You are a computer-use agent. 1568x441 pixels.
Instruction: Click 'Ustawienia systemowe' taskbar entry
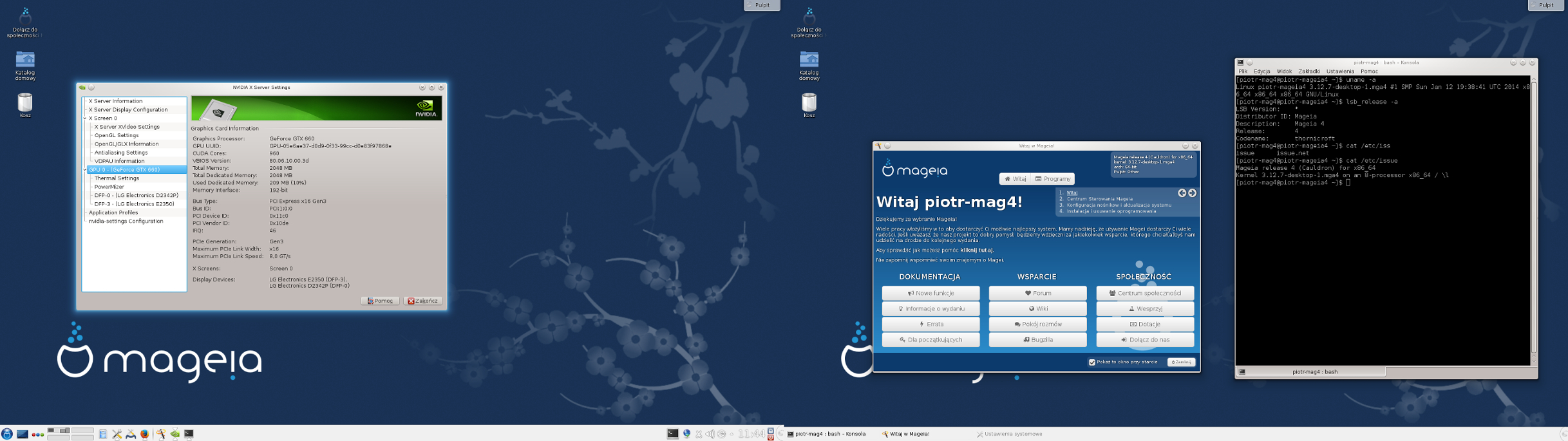pyautogui.click(x=1010, y=435)
